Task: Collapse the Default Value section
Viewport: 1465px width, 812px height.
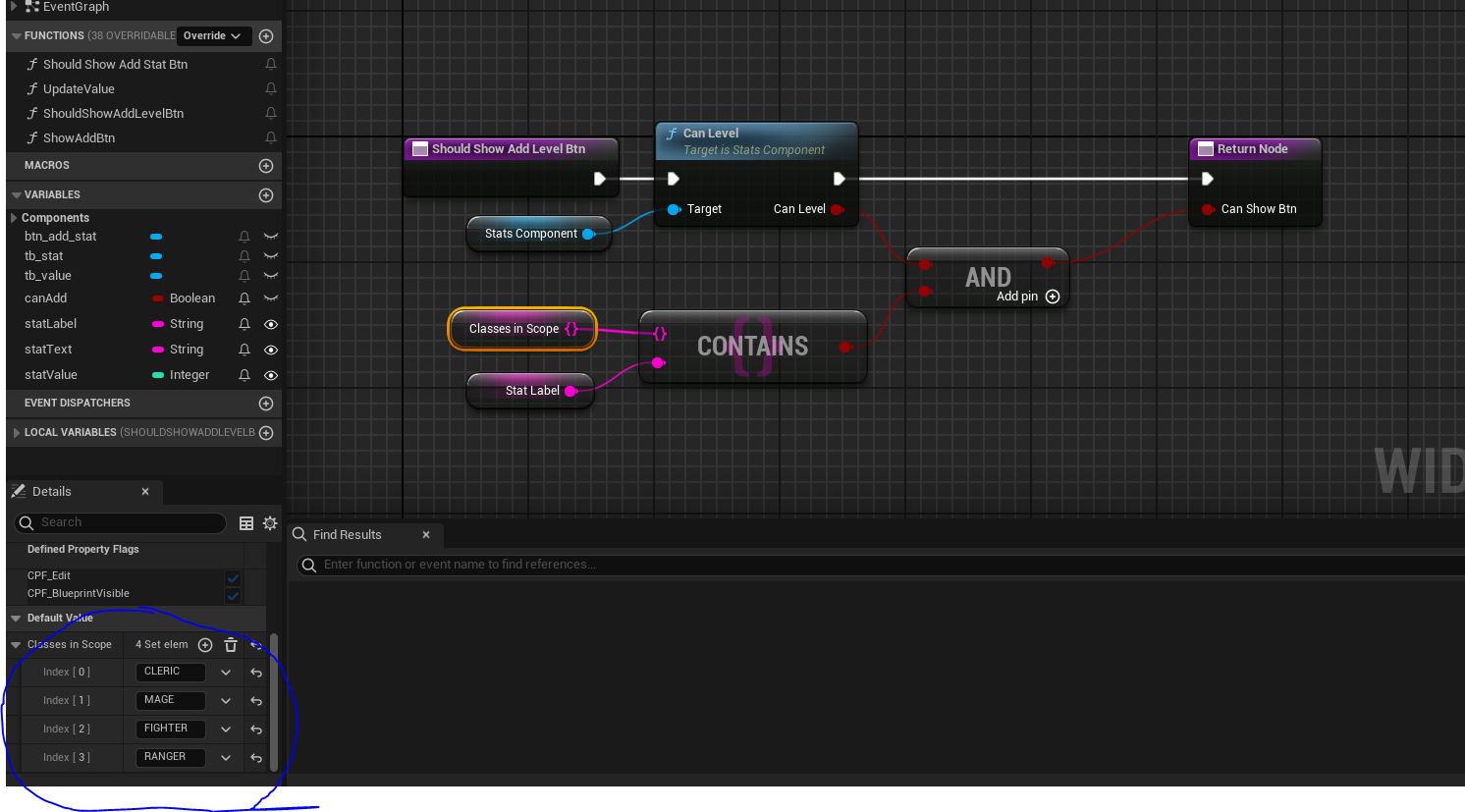Action: (16, 619)
